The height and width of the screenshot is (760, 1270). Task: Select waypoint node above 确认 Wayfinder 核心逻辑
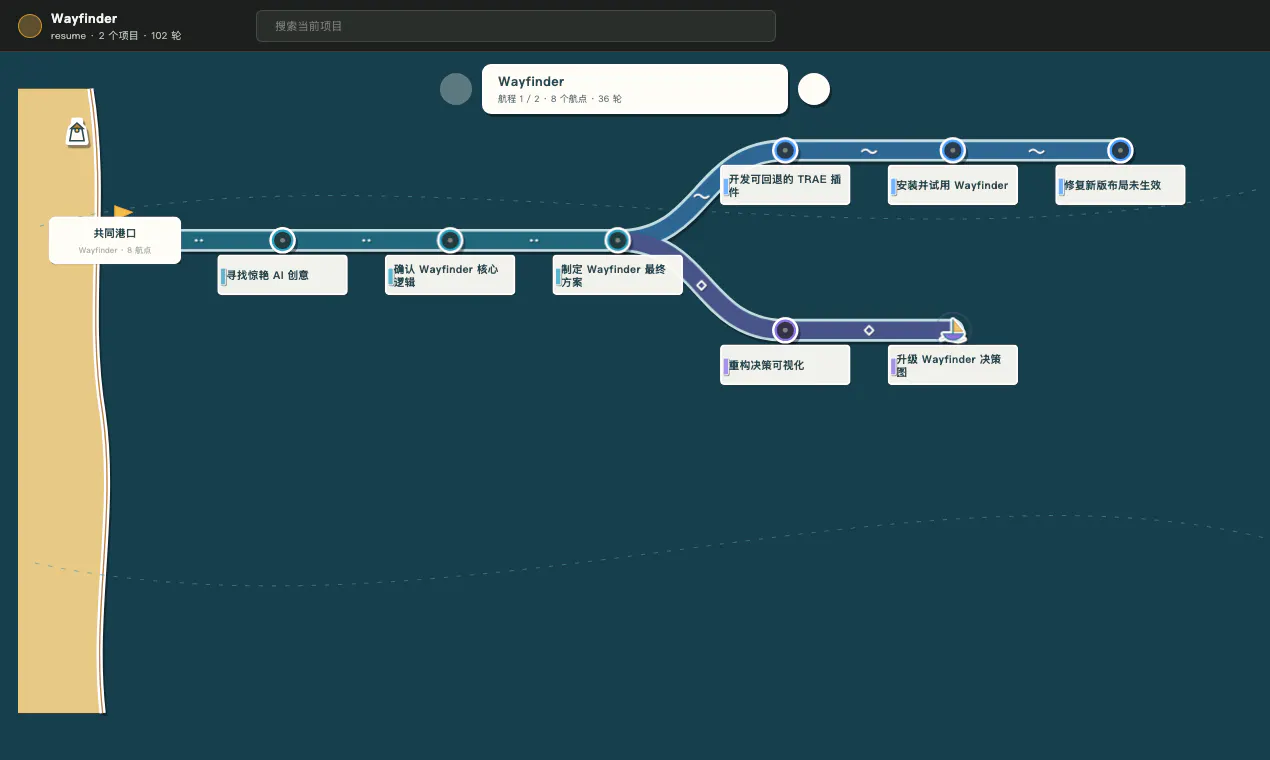pyautogui.click(x=451, y=240)
